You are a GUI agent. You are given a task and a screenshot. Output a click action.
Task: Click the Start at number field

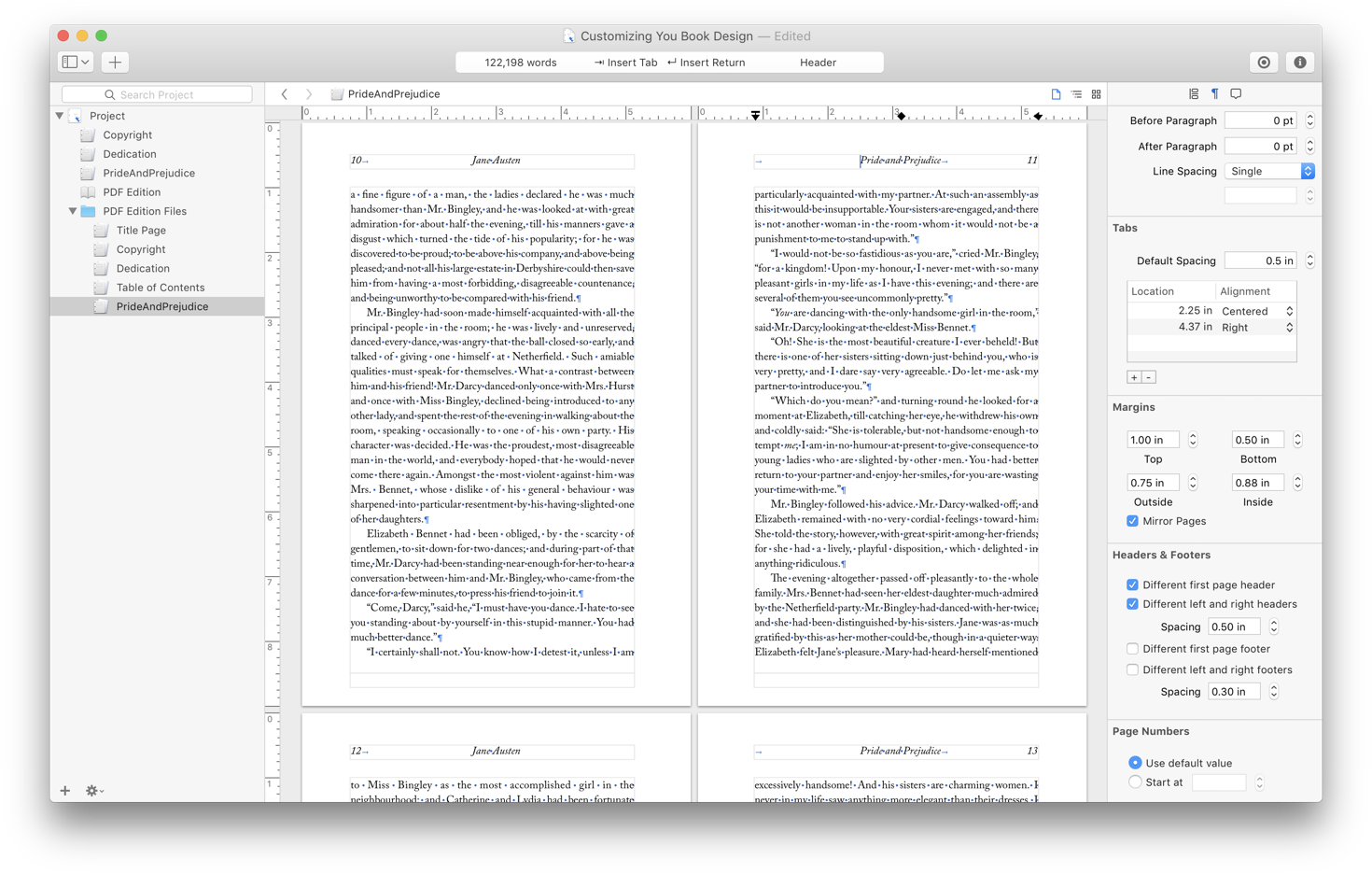1219,782
